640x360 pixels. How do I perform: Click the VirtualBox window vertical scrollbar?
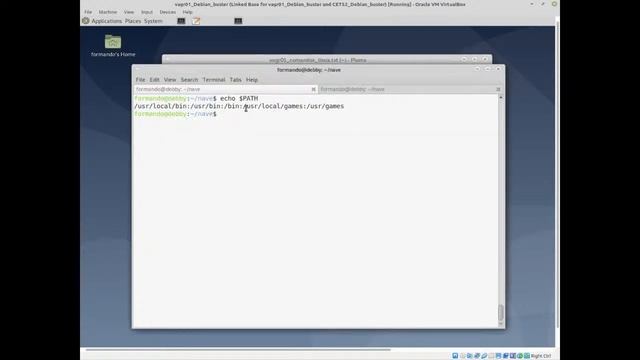[x=558, y=176]
